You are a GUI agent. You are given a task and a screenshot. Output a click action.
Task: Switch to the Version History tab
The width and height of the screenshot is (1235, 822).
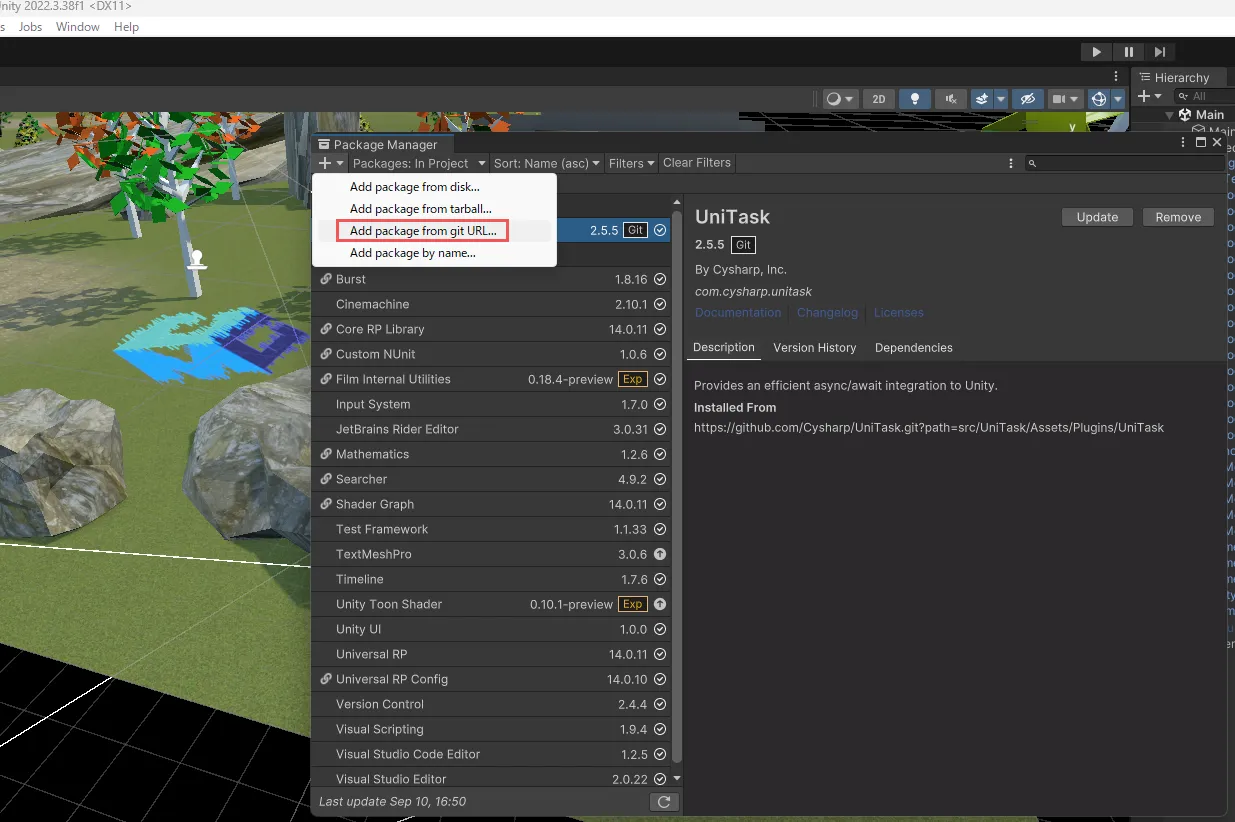tap(814, 348)
